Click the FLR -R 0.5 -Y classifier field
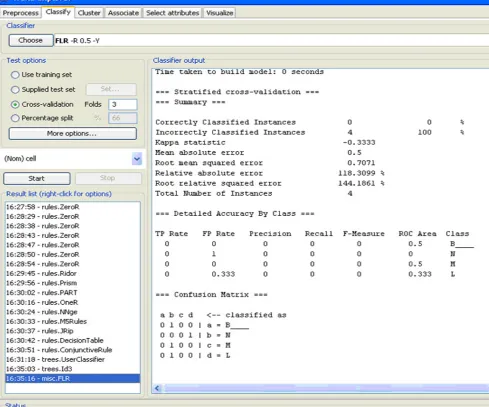Screen dimensions: 489x407 pos(271,41)
